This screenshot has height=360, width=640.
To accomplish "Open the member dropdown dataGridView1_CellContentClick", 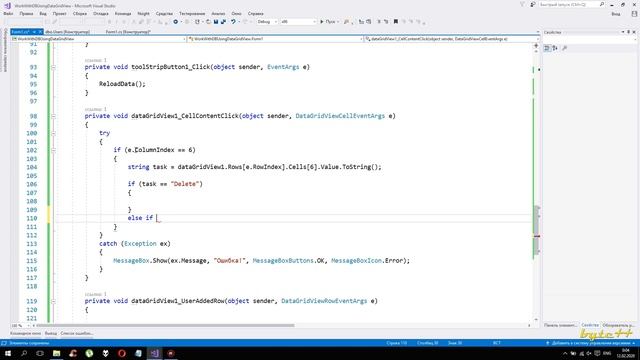I will [452, 39].
